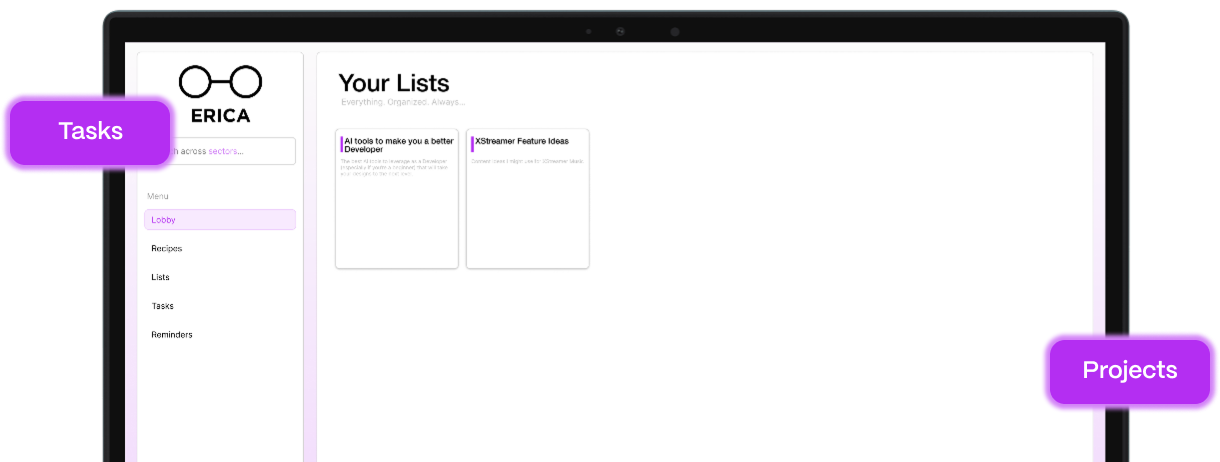Open the XStreamer Feature Ideas title
The width and height of the screenshot is (1220, 462).
pos(522,141)
